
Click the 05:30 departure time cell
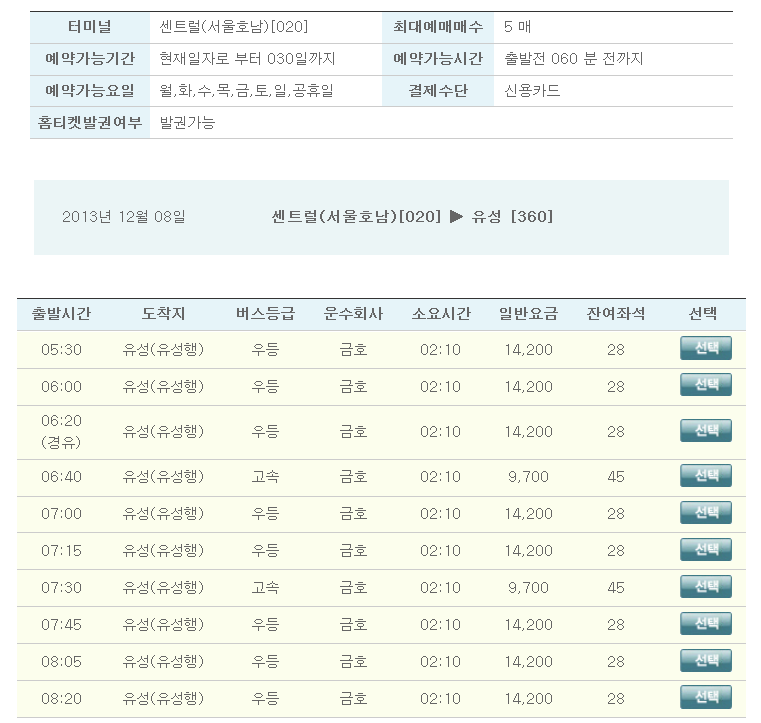(61, 350)
